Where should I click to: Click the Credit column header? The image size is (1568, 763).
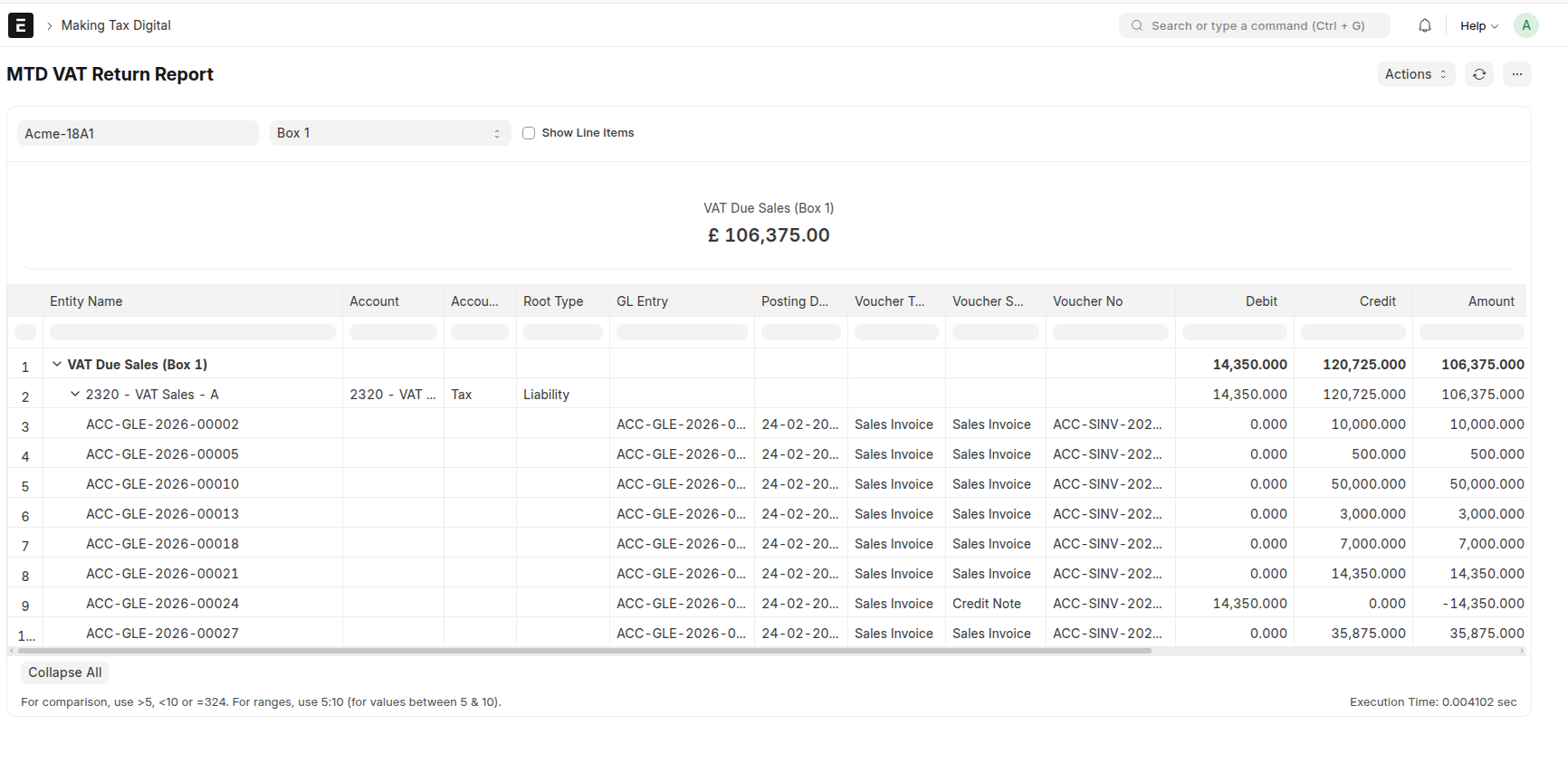point(1353,301)
